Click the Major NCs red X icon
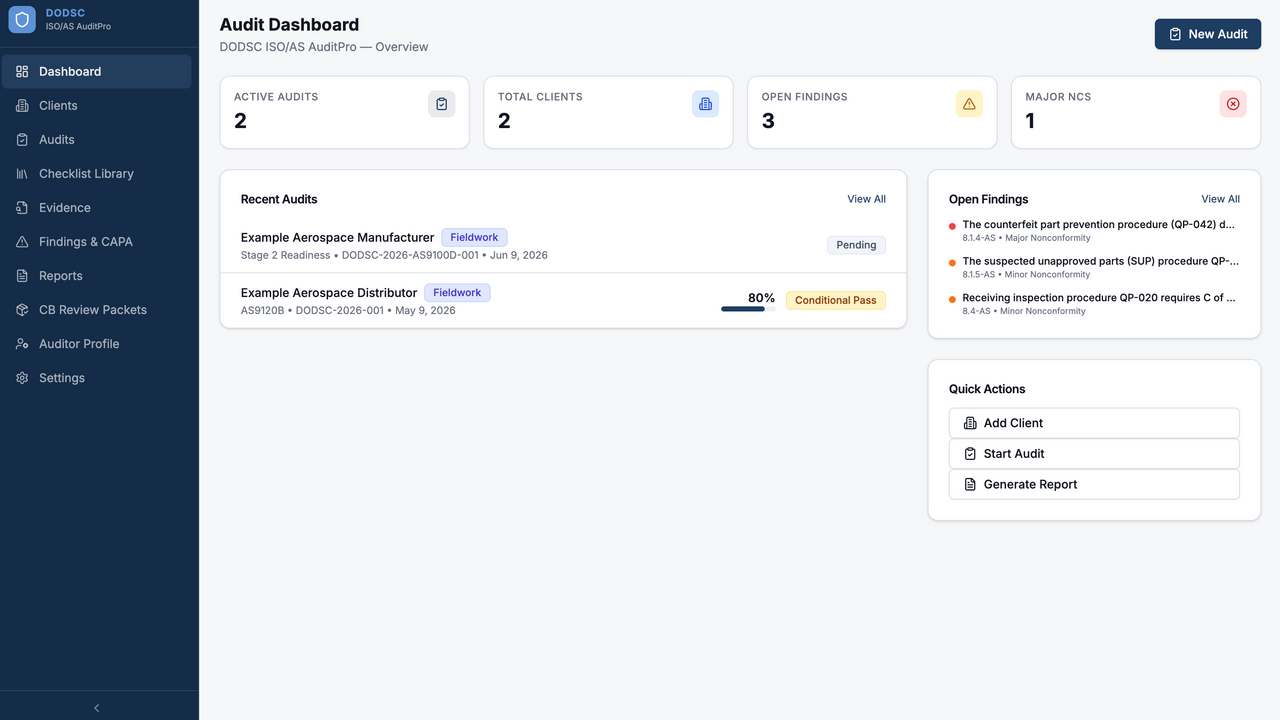This screenshot has height=720, width=1280. (x=1233, y=104)
